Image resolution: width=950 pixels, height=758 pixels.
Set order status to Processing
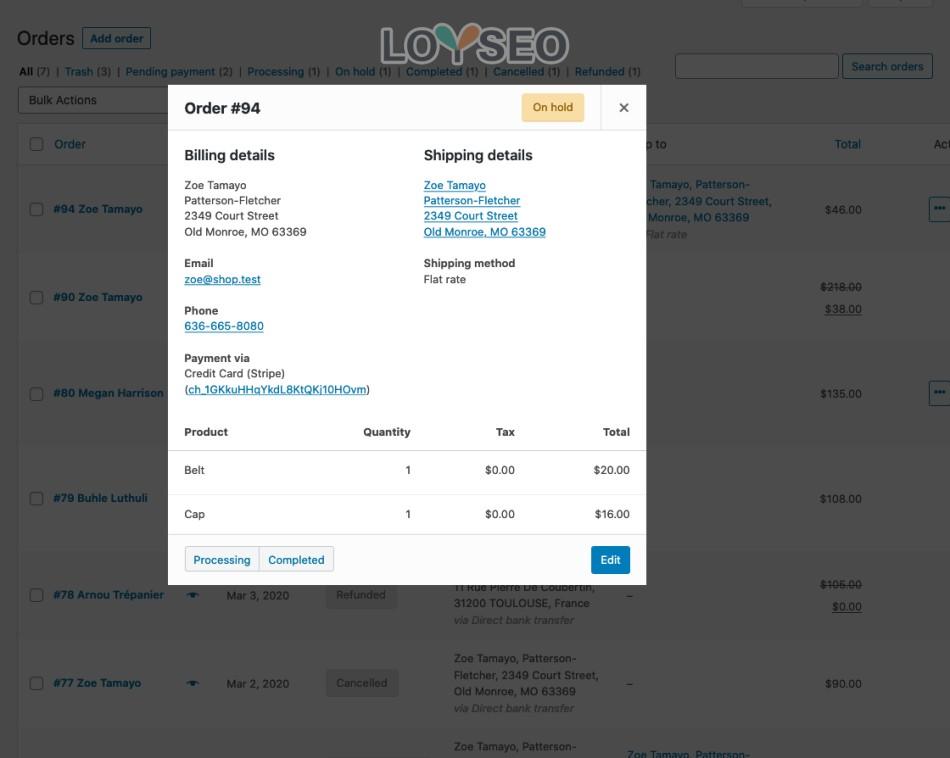pyautogui.click(x=222, y=560)
